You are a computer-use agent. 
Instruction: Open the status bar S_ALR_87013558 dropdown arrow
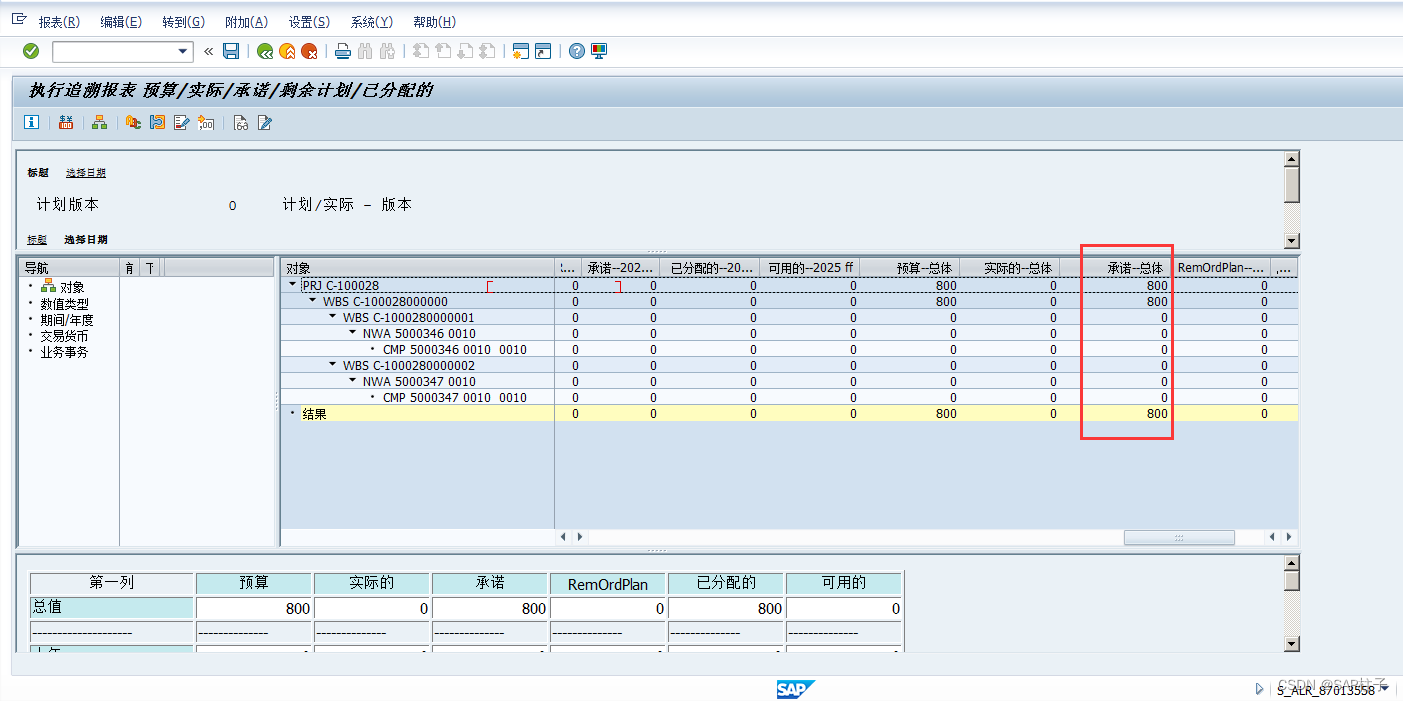[x=1383, y=689]
